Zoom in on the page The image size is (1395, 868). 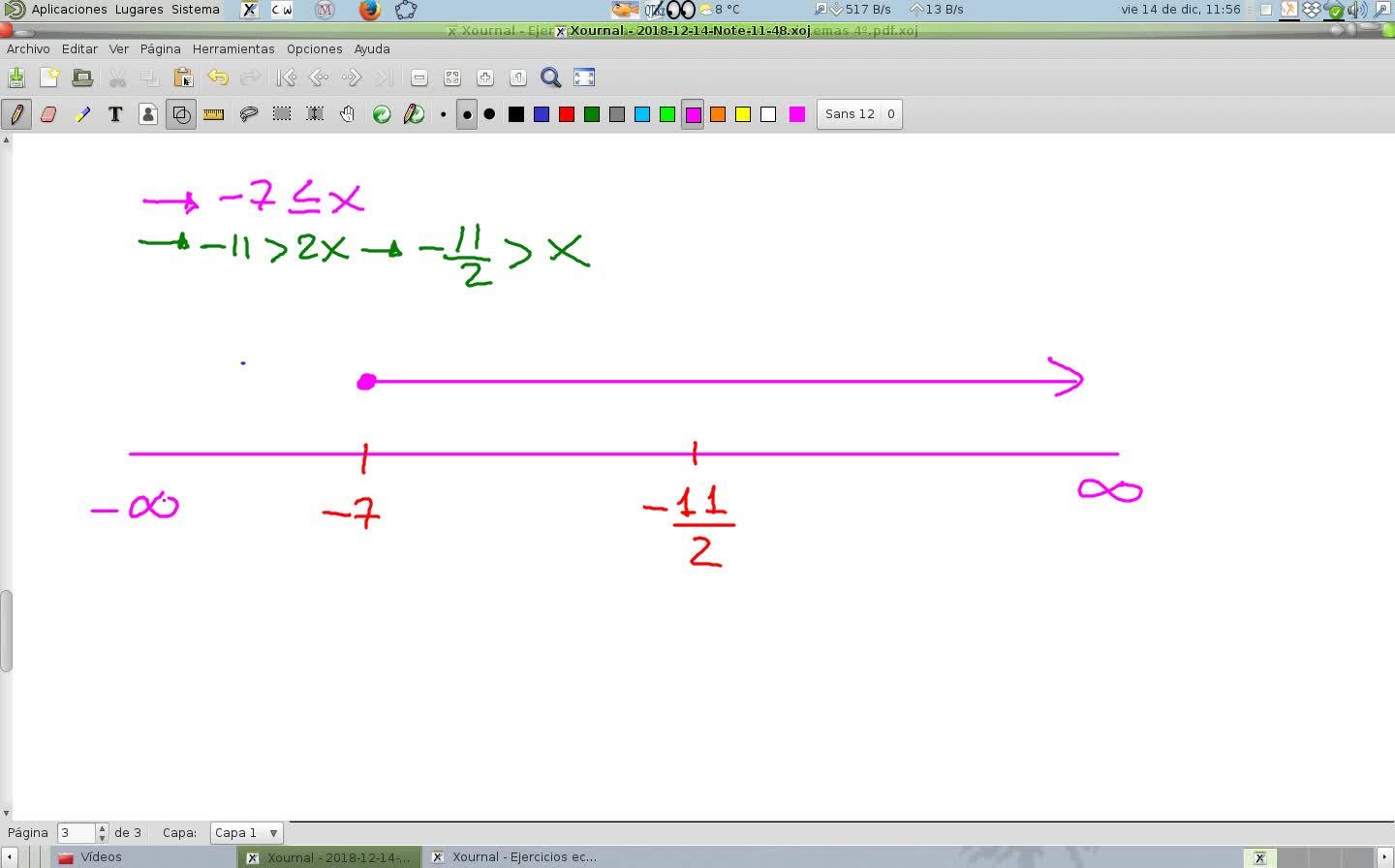[485, 77]
